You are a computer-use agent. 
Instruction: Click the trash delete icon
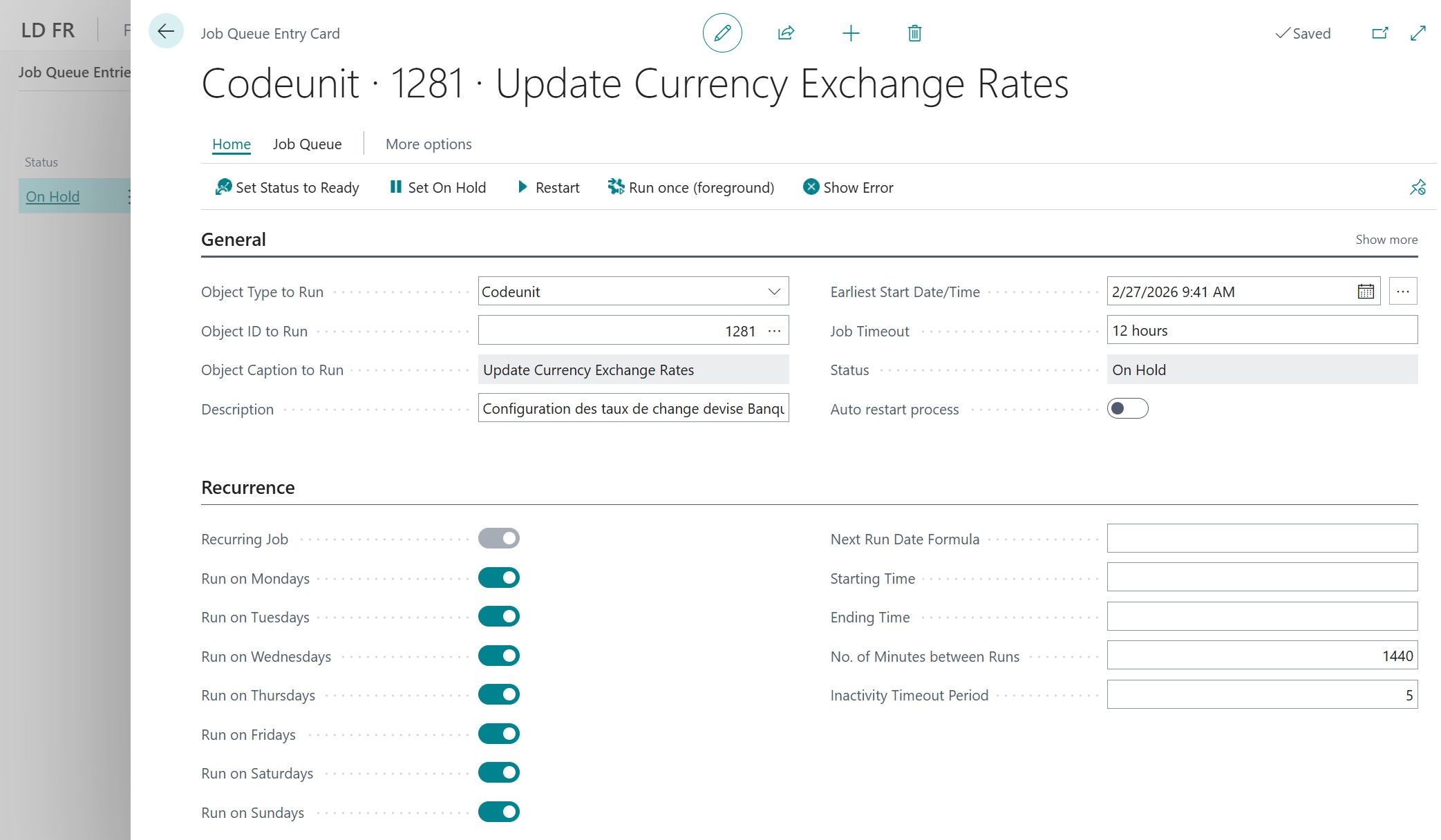[914, 33]
